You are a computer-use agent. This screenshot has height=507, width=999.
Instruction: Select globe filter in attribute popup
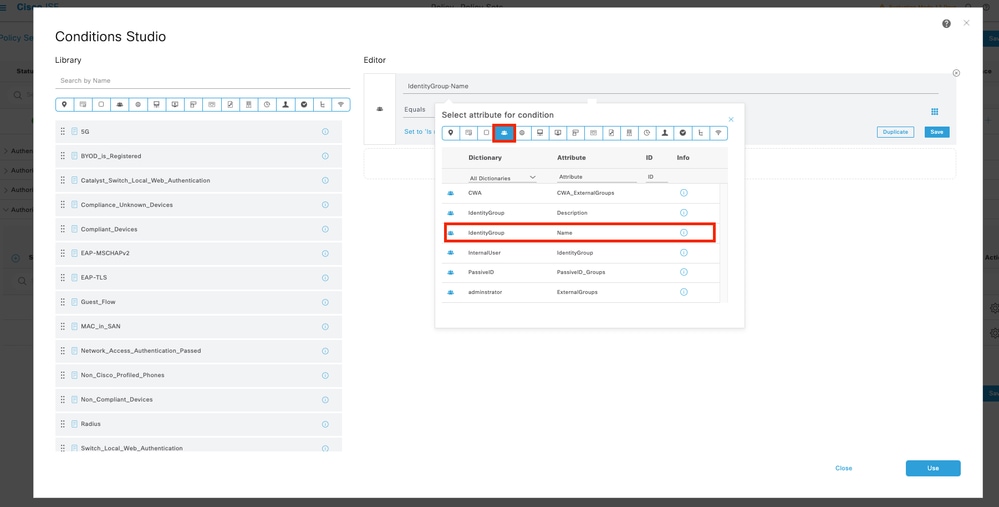click(x=522, y=133)
